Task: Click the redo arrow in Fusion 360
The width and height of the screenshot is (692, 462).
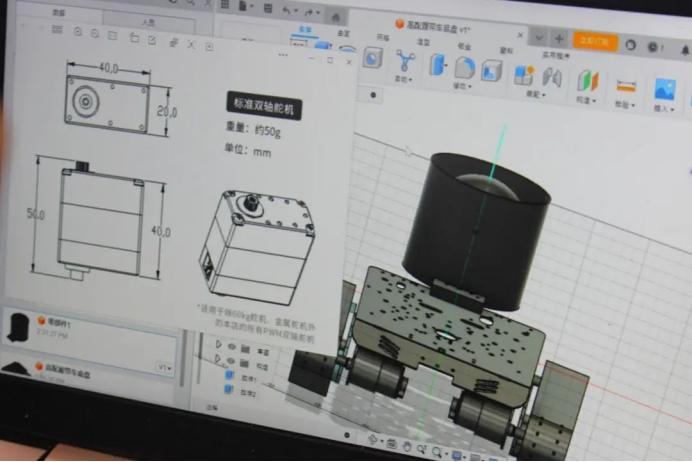Action: point(308,13)
